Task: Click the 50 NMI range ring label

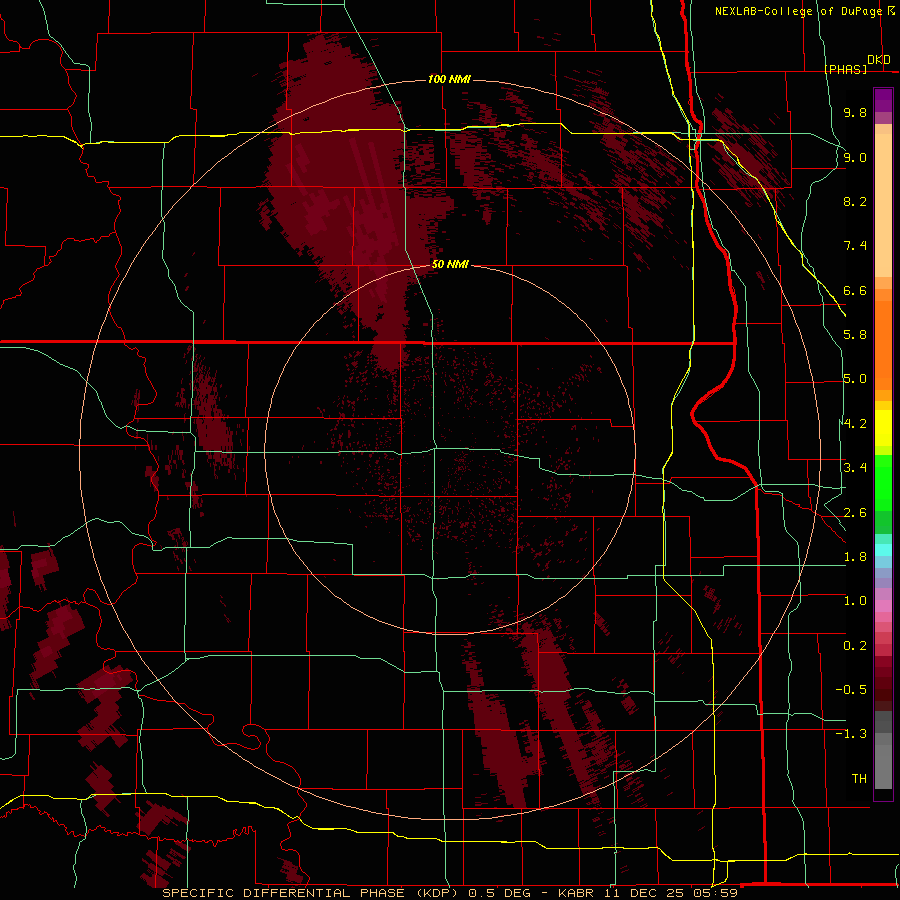Action: [450, 265]
